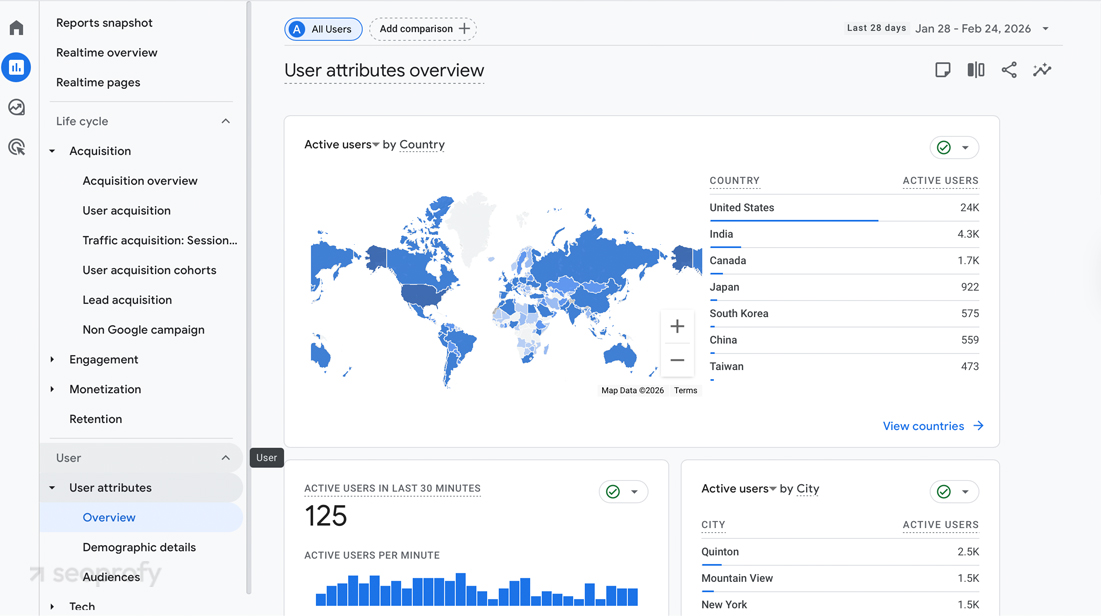Open the Audiences report

[111, 577]
